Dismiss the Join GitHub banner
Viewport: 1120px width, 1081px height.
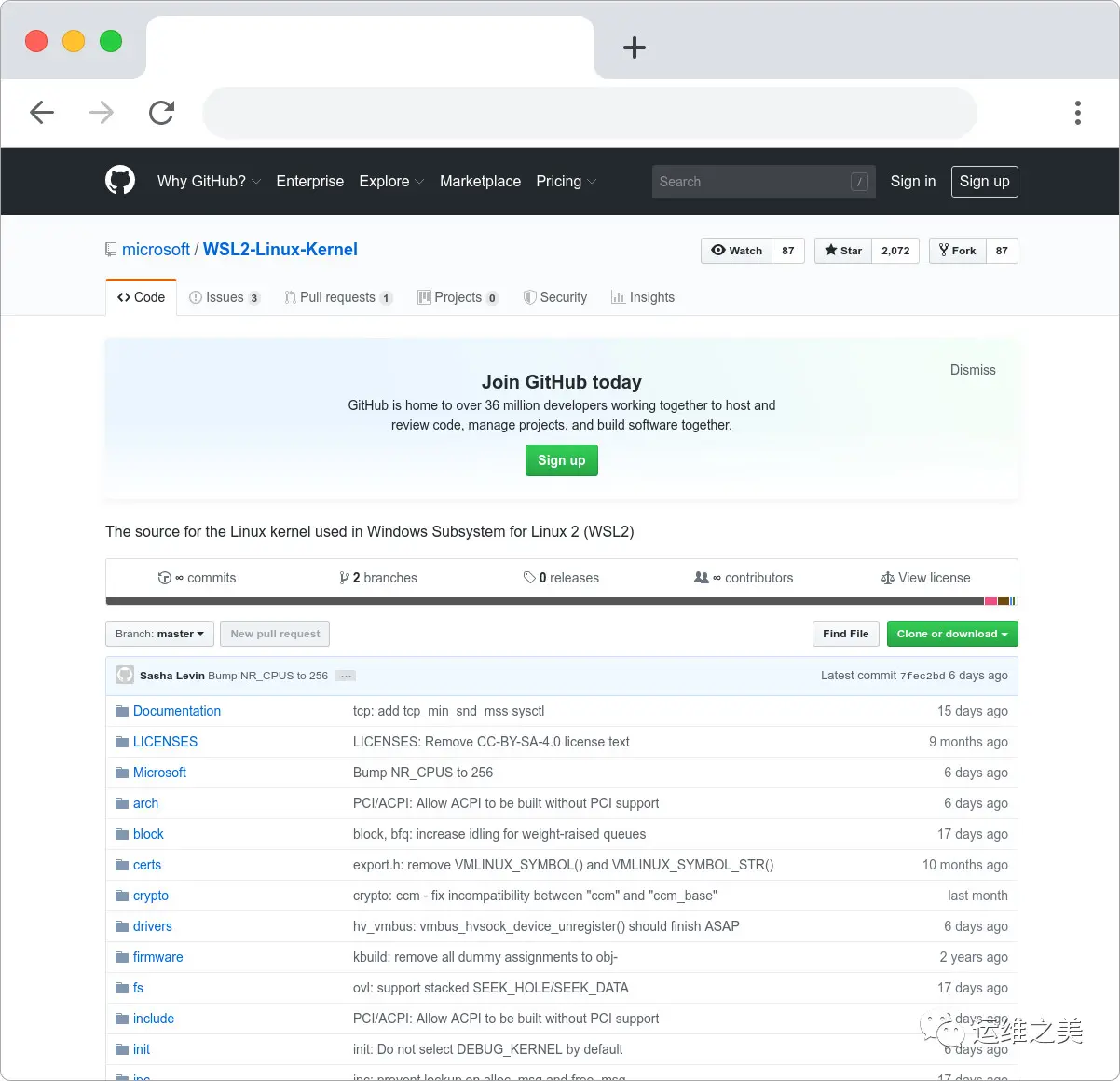pyautogui.click(x=973, y=370)
